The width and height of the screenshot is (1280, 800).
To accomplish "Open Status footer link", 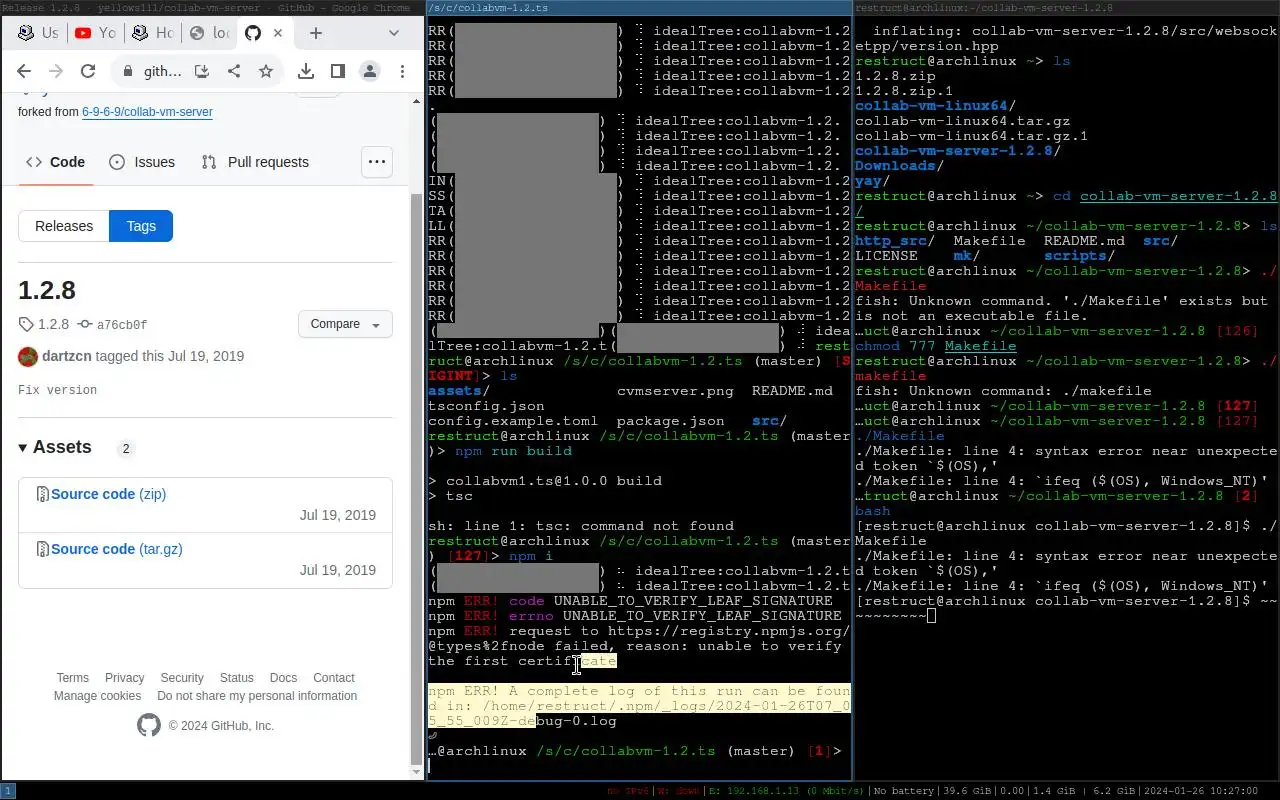I will click(237, 678).
